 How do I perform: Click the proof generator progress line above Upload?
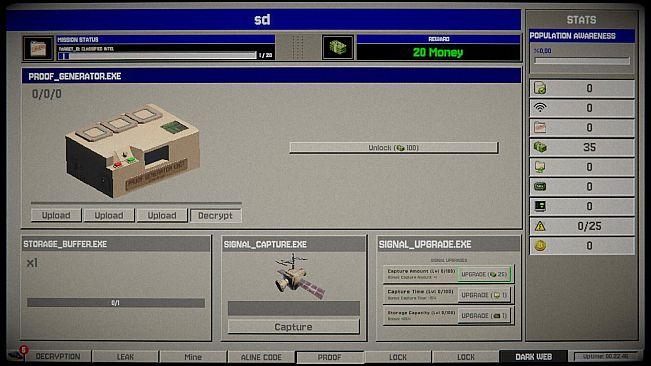tap(136, 203)
